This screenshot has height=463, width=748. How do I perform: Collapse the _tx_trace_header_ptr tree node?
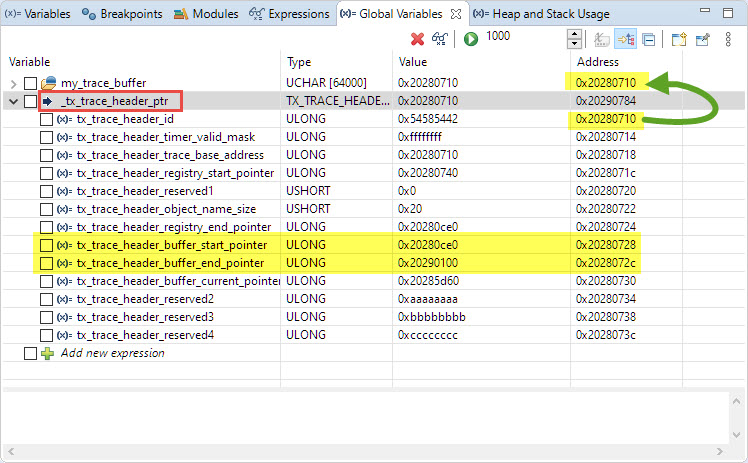[13, 101]
